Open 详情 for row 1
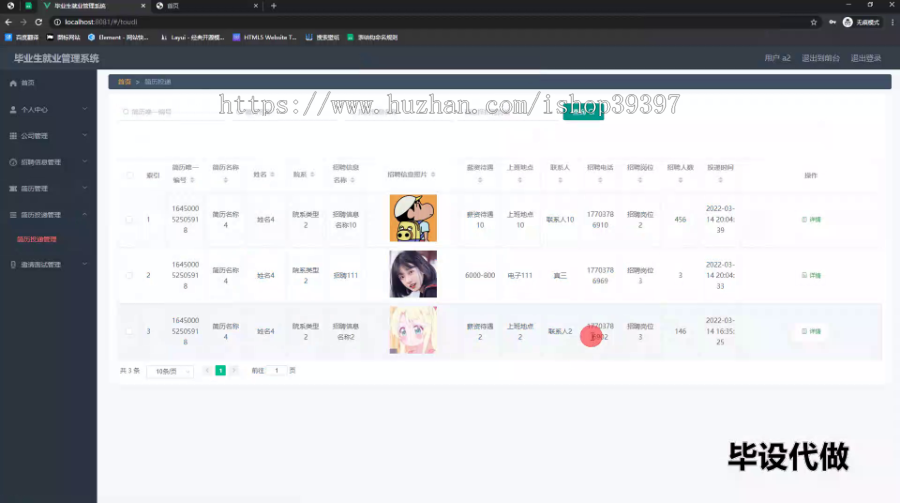The height and width of the screenshot is (503, 900). click(x=811, y=219)
